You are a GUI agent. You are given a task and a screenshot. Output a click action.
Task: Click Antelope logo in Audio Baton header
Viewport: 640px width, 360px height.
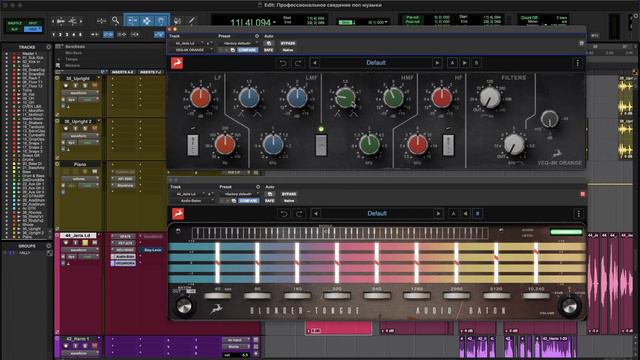click(x=178, y=213)
